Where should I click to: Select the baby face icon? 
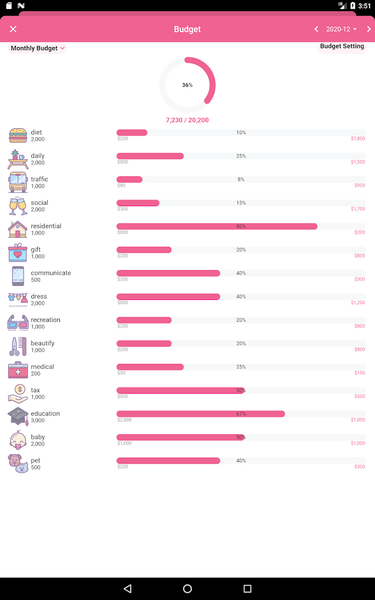[18, 440]
